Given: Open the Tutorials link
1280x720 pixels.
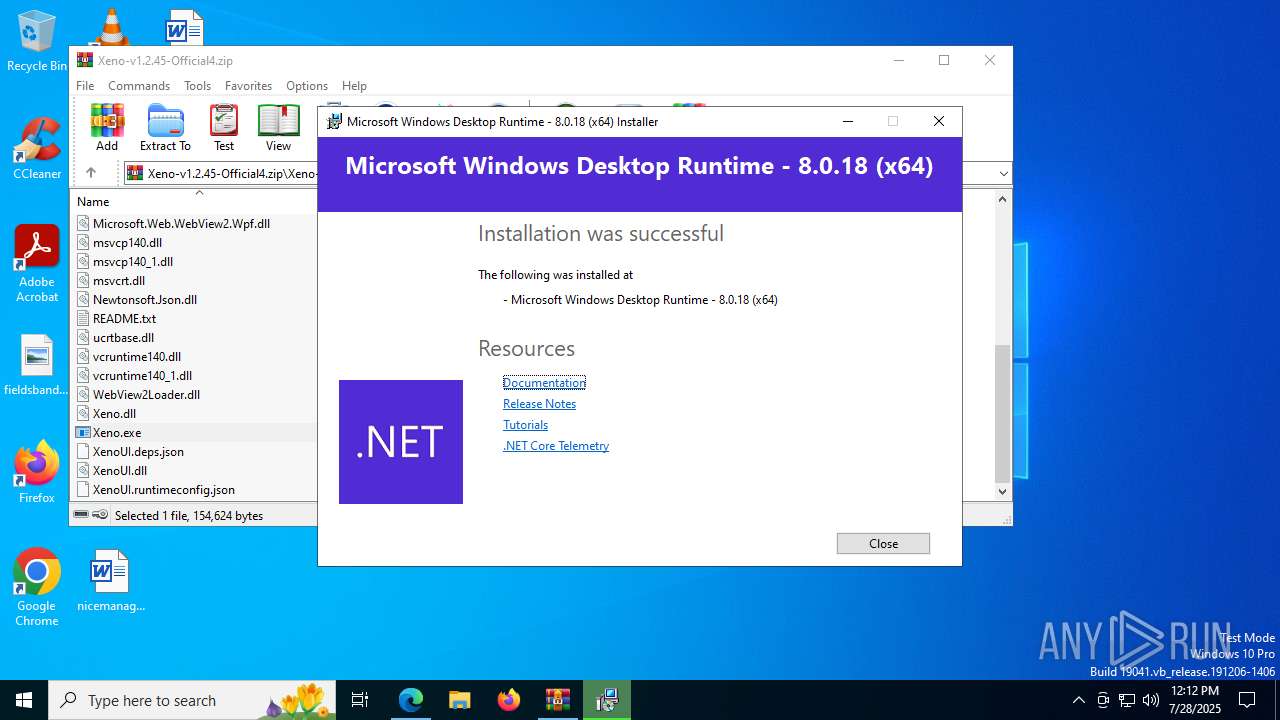Looking at the screenshot, I should click(525, 425).
